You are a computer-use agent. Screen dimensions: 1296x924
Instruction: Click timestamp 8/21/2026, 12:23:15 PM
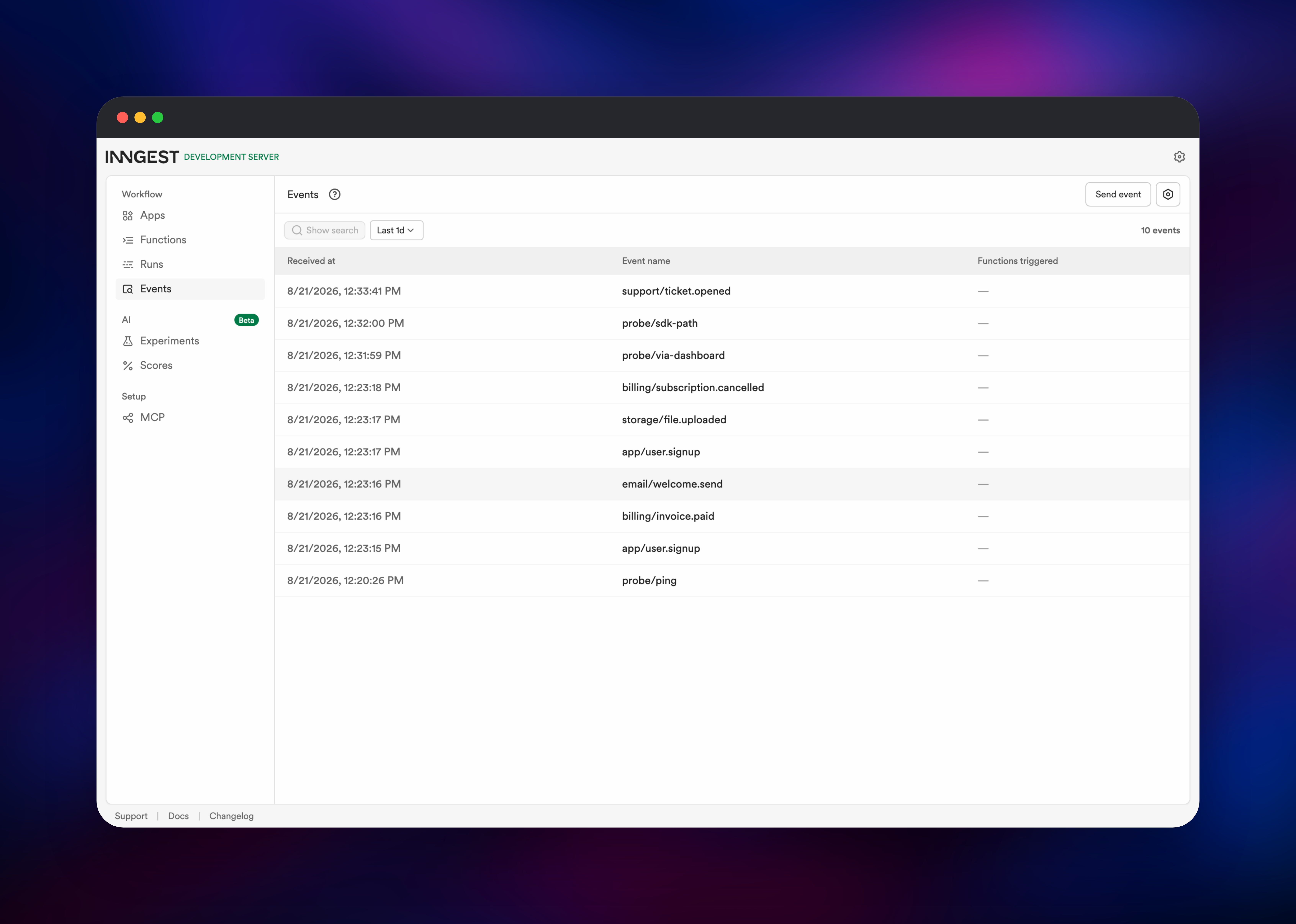[344, 548]
